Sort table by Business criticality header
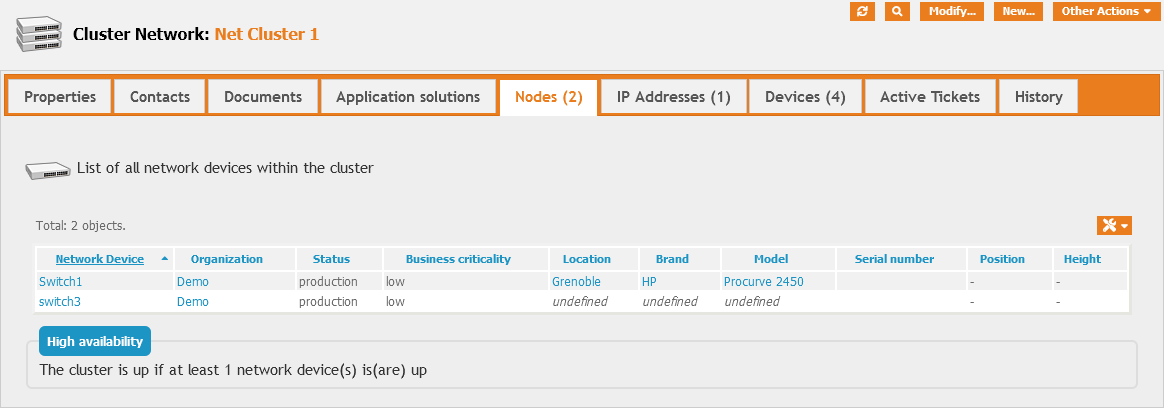The height and width of the screenshot is (415, 1164). coord(458,259)
